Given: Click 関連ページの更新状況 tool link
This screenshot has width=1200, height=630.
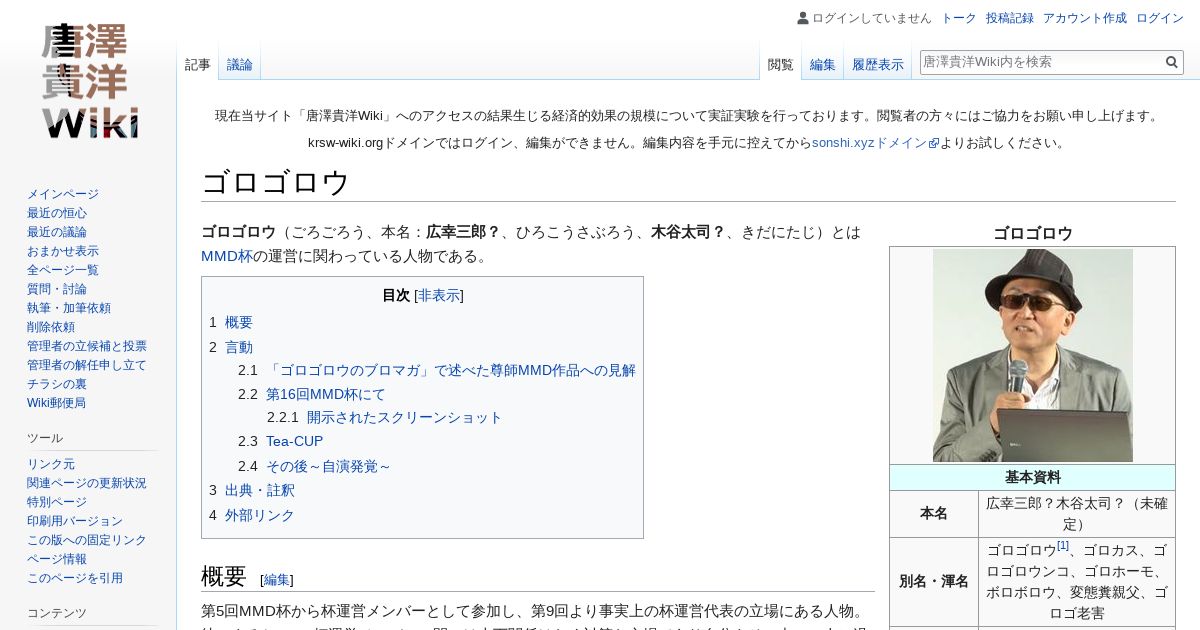Looking at the screenshot, I should point(87,483).
